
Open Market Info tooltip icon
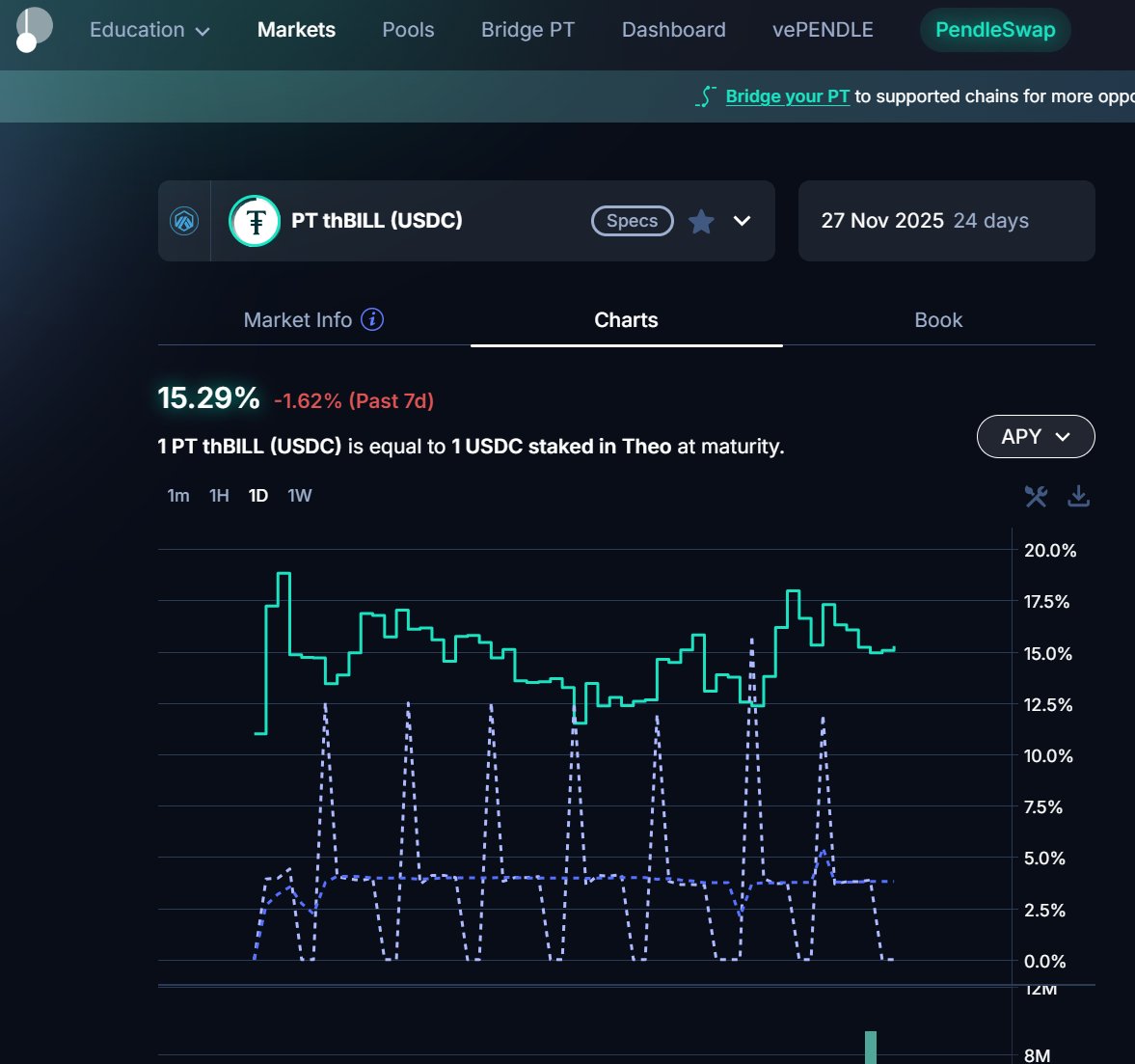(x=372, y=319)
